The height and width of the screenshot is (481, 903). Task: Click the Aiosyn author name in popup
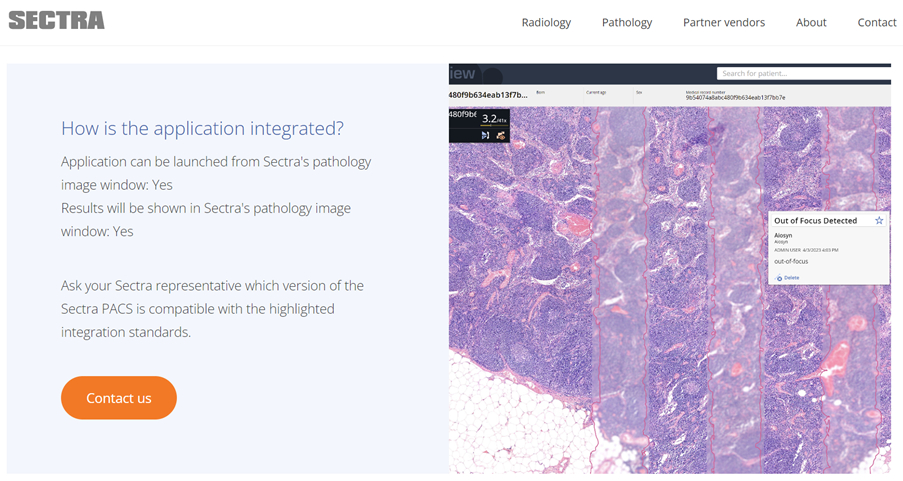click(x=783, y=236)
